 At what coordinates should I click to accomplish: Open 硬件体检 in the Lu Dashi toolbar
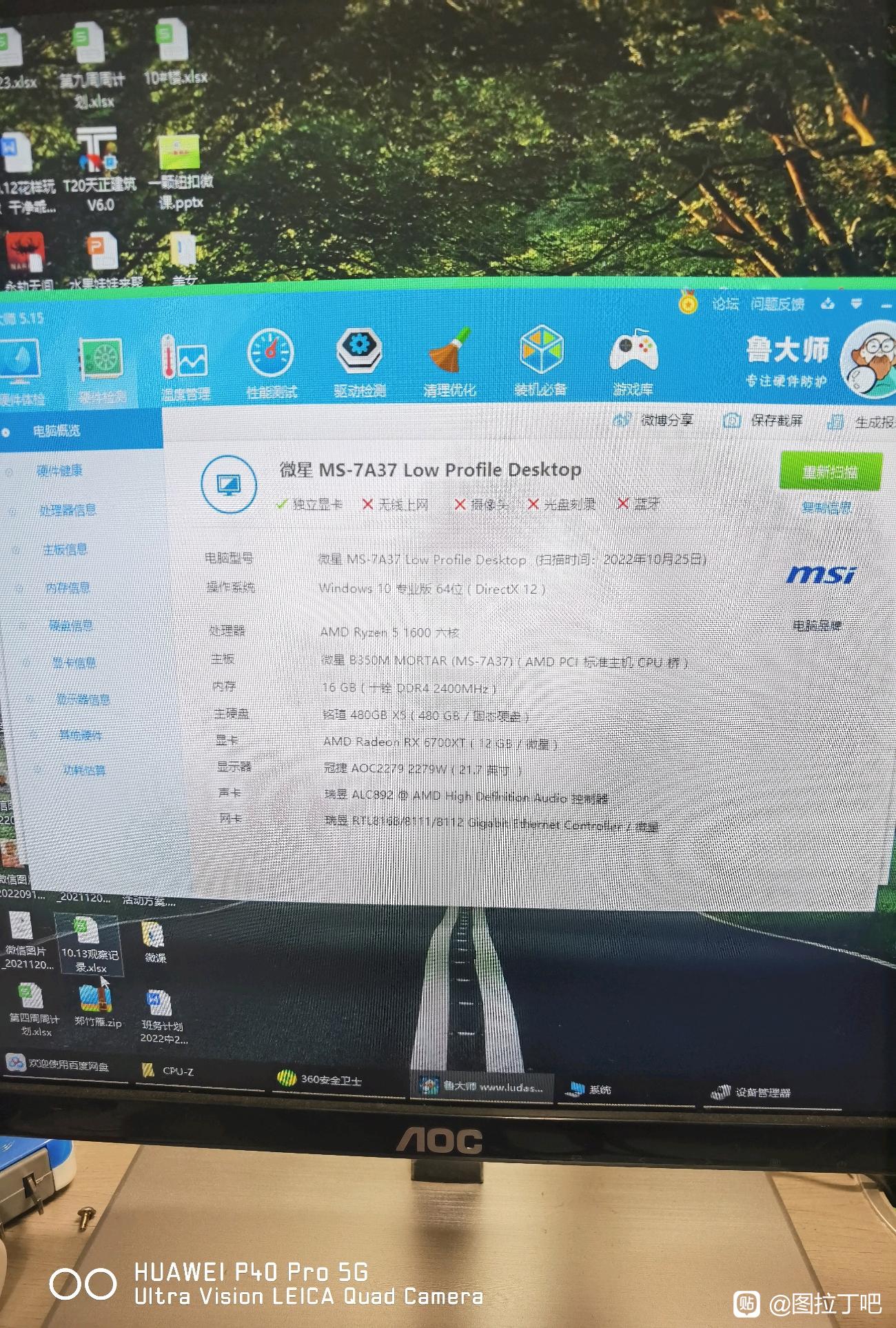click(x=19, y=372)
